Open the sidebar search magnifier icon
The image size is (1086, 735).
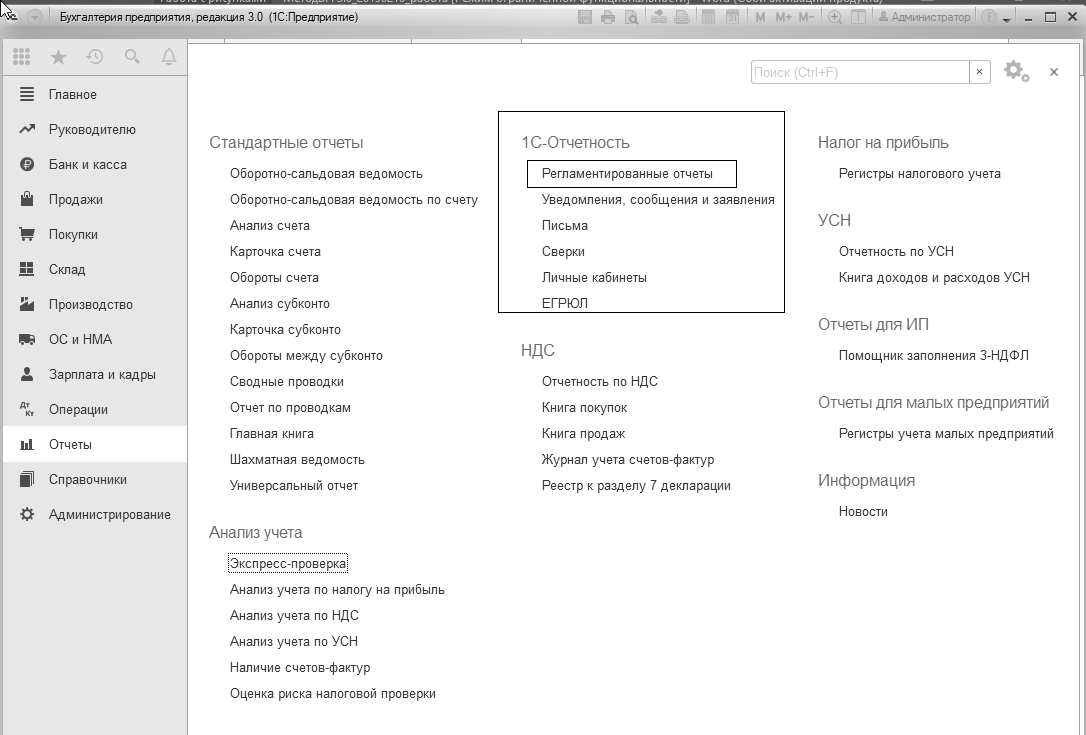click(132, 57)
